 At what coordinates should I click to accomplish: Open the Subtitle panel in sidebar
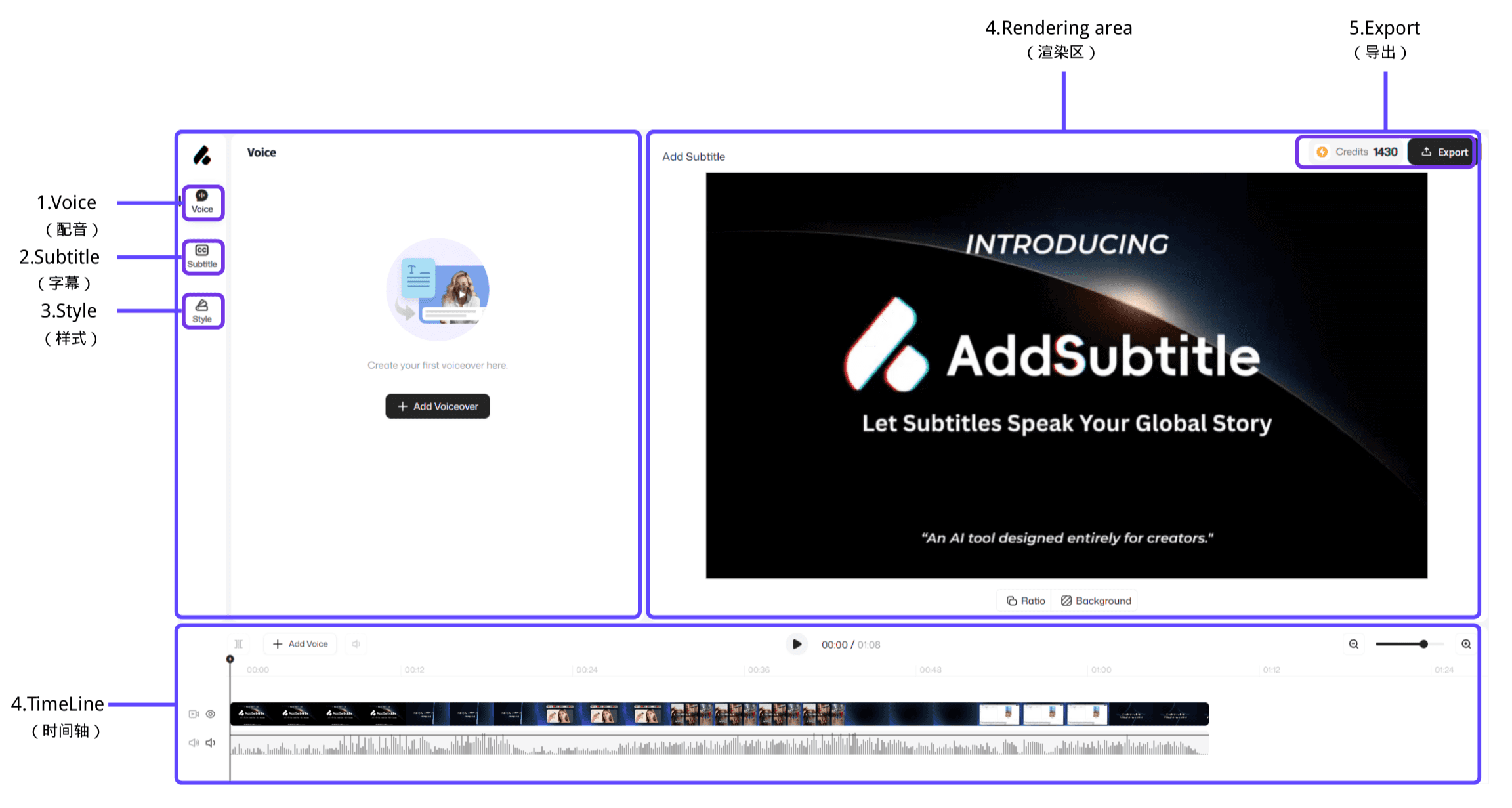tap(202, 257)
